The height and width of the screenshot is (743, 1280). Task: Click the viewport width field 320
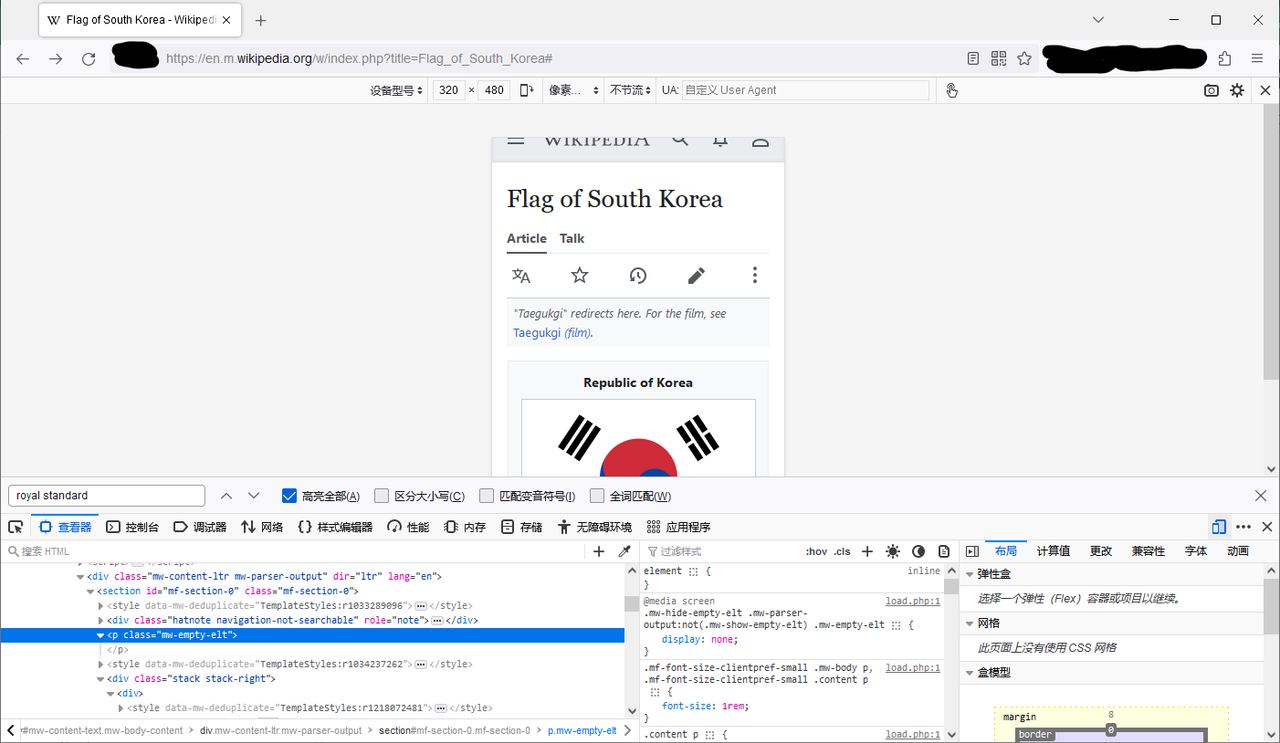click(449, 90)
